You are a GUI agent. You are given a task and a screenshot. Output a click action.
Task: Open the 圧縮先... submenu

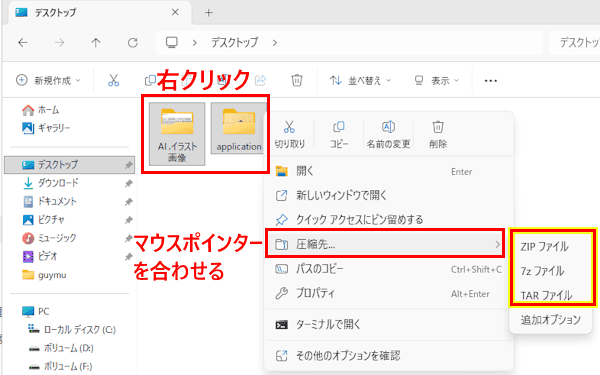(385, 244)
